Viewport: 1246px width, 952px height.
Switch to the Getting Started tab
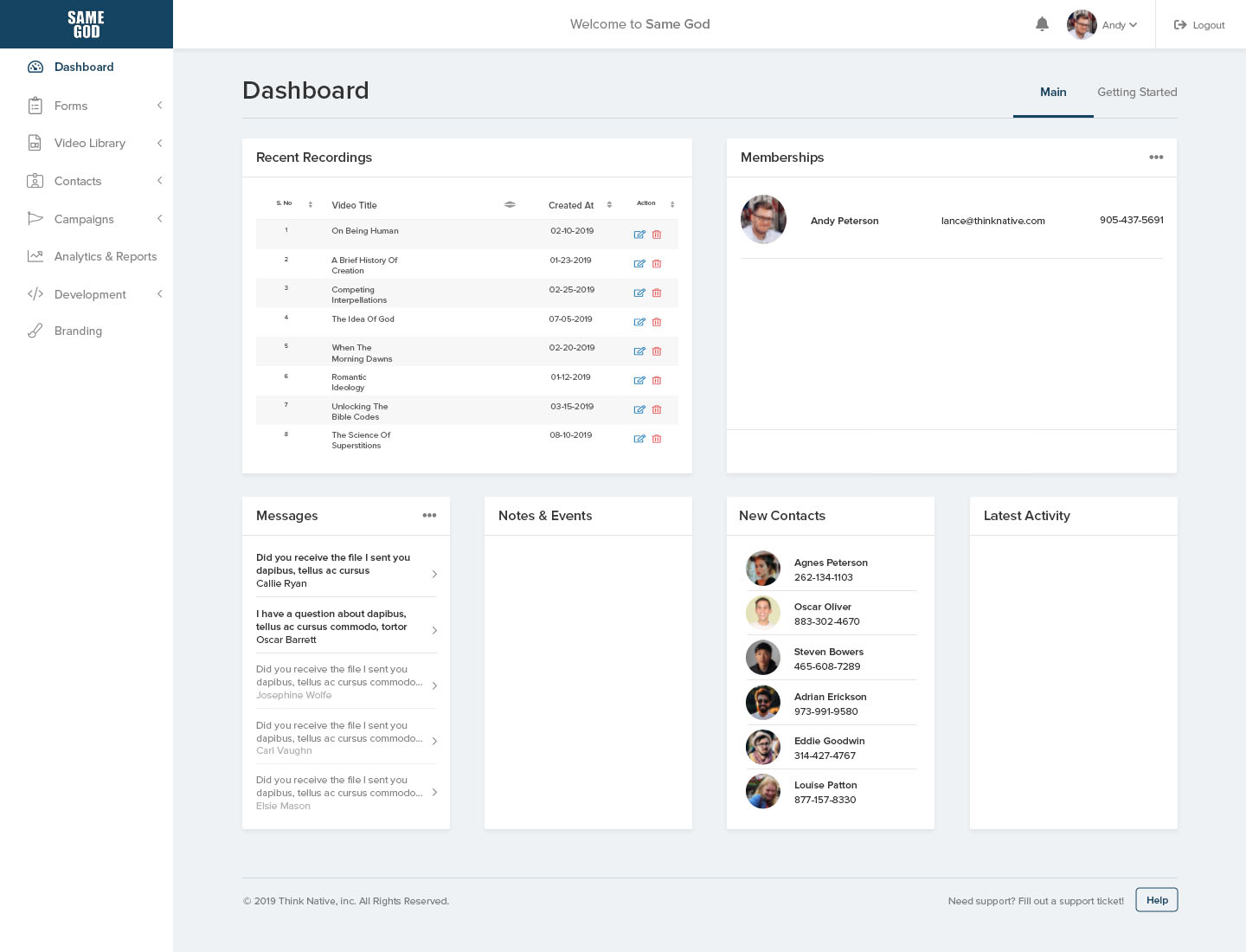1137,92
